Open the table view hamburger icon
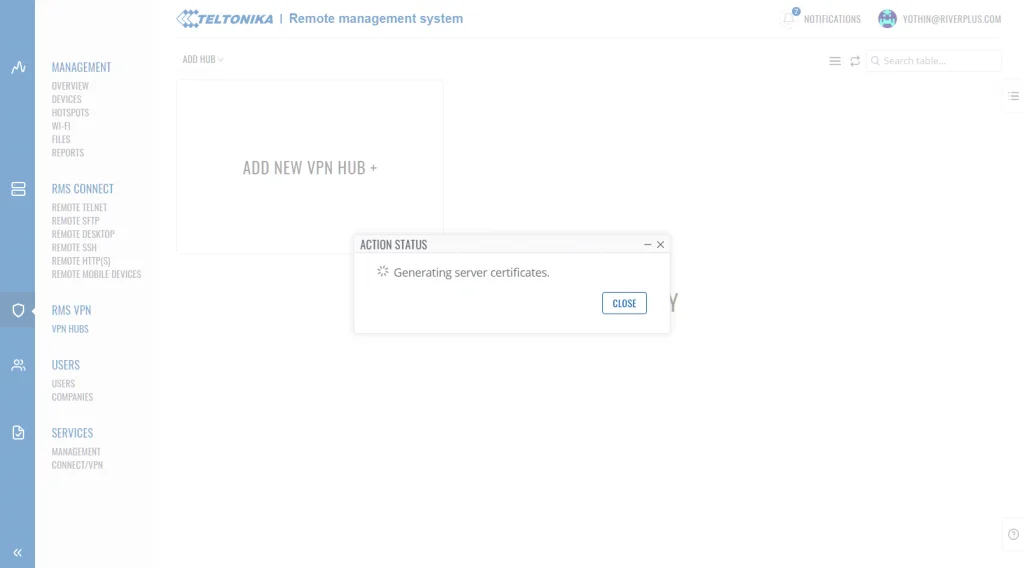 tap(835, 61)
